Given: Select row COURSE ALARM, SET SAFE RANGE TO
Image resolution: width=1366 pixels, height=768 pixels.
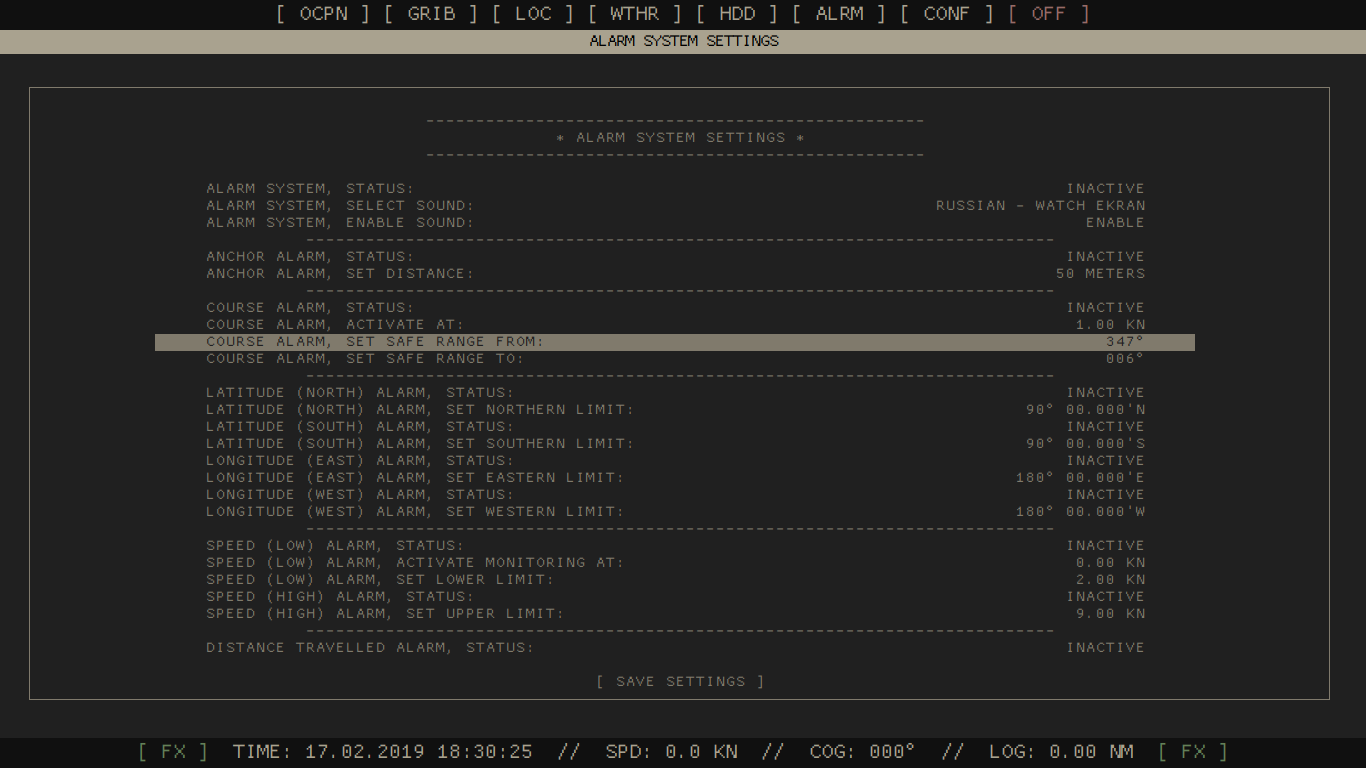Looking at the screenshot, I should (365, 358).
